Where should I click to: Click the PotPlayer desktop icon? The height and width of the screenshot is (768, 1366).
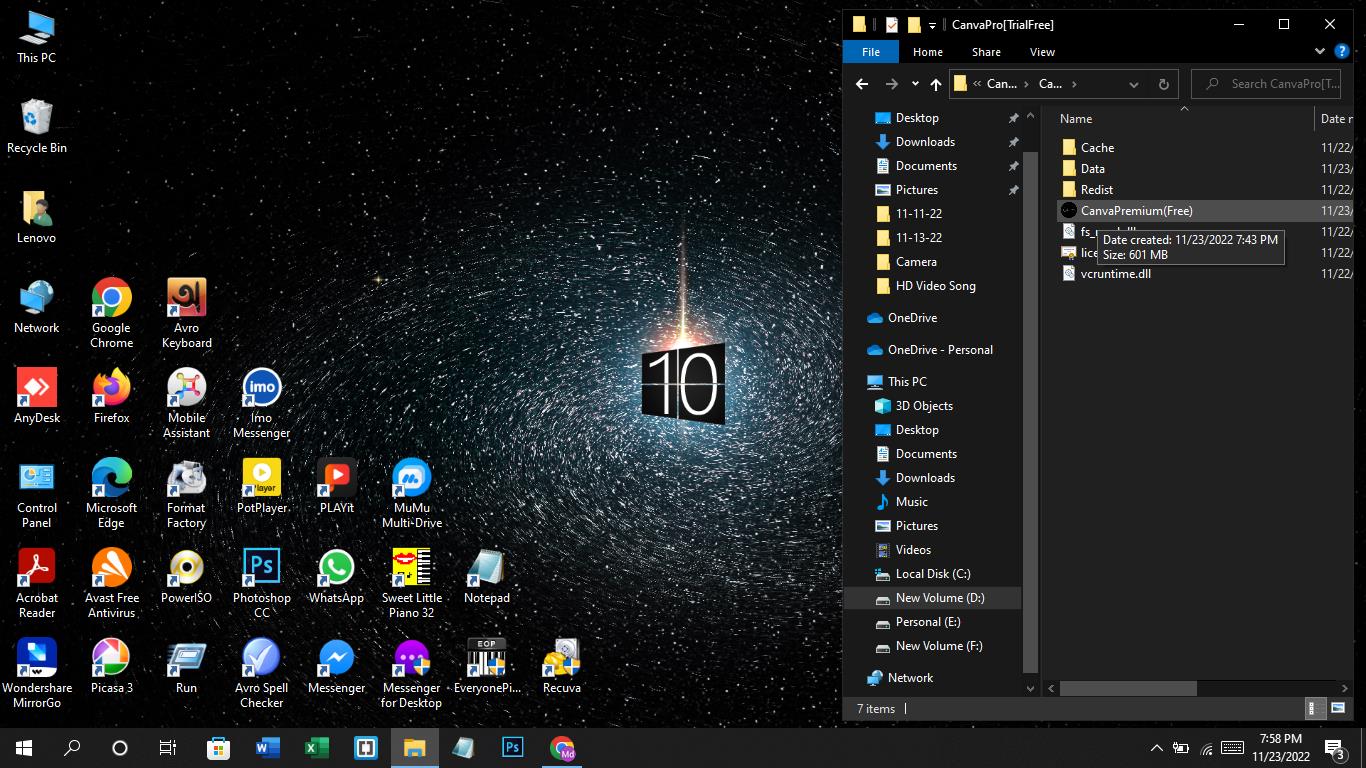[261, 487]
